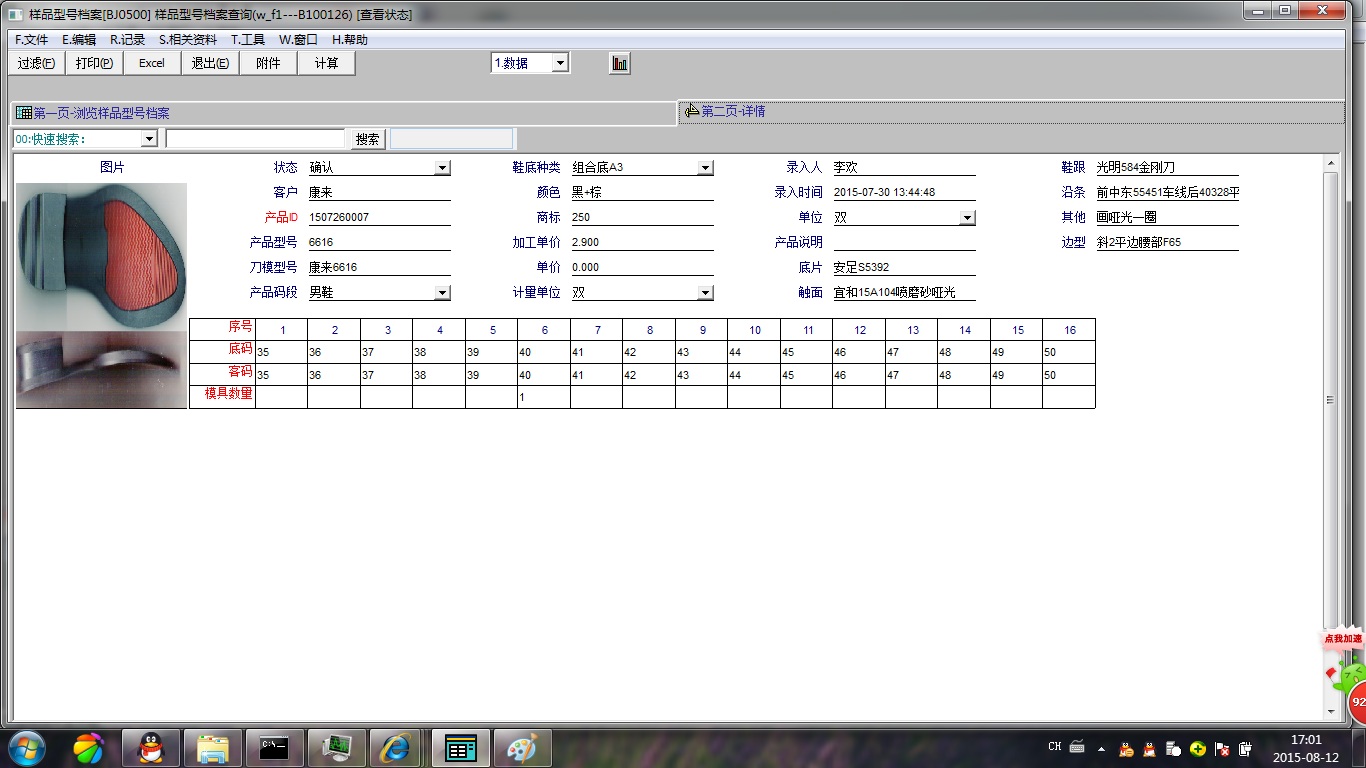This screenshot has height=768, width=1366.
Task: Click the 客户 field 康来
Action: 378,193
